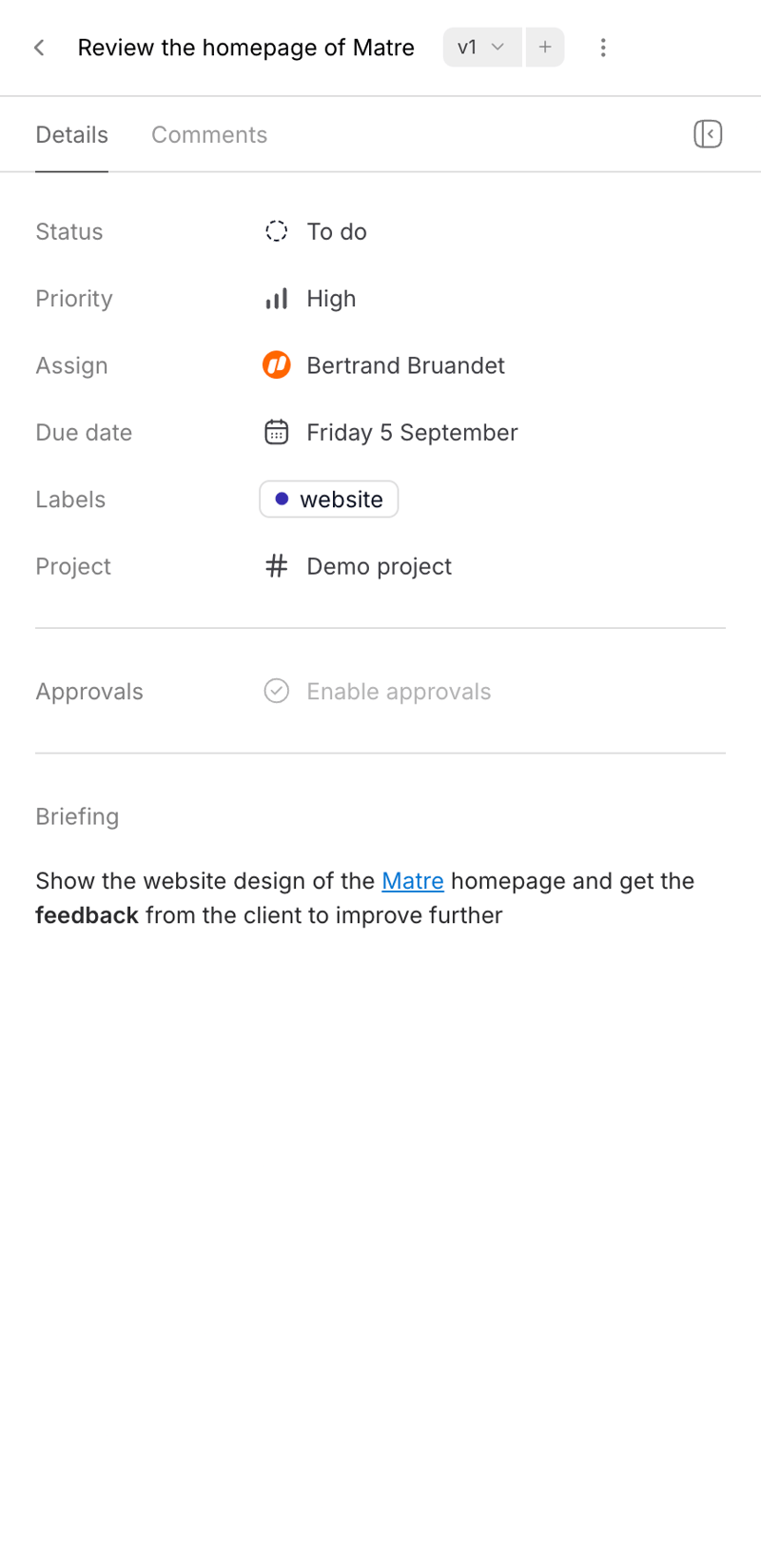Enable approvals for this task
Image resolution: width=761 pixels, height=1568 pixels.
[398, 691]
